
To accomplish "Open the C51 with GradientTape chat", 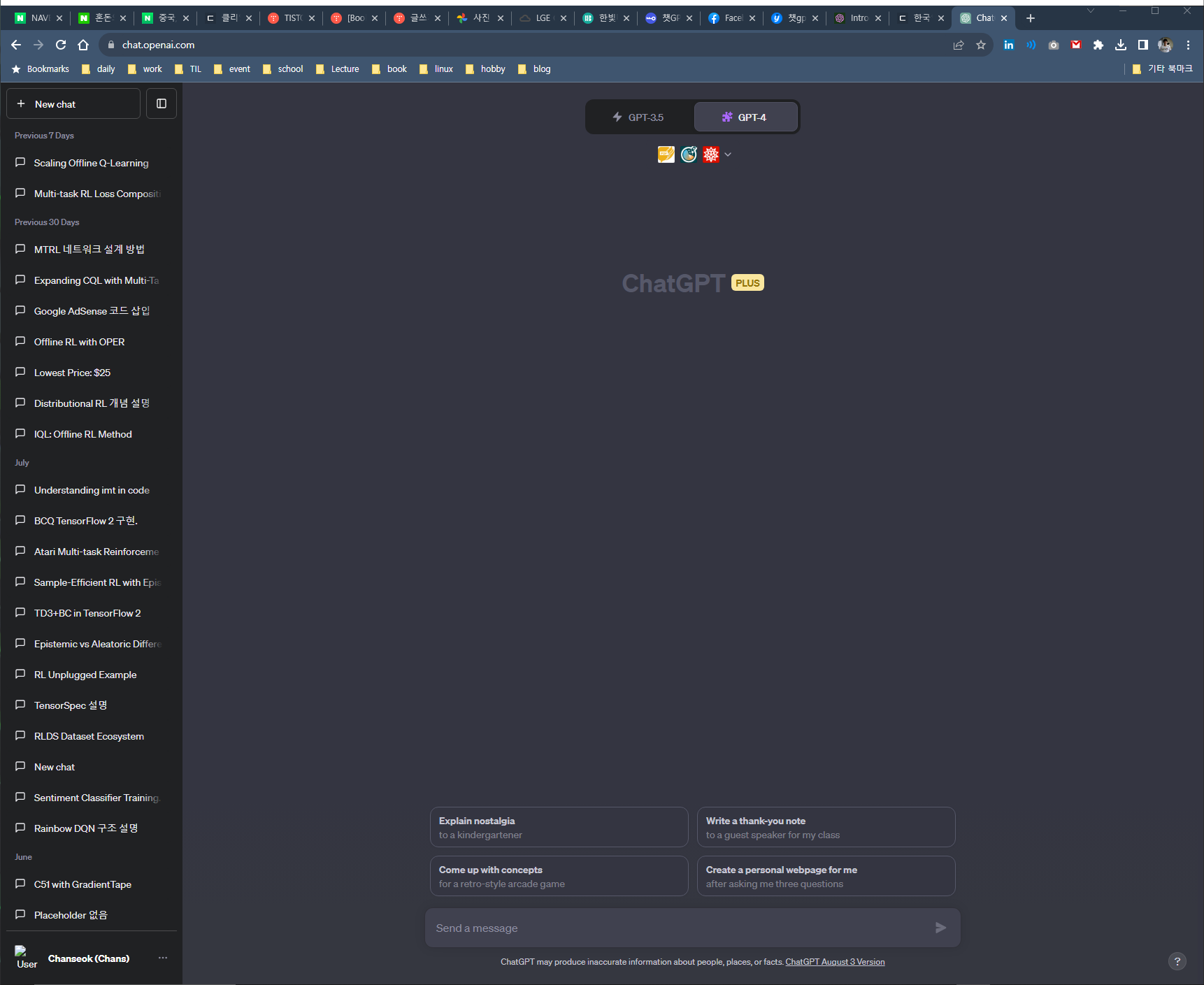I will pyautogui.click(x=92, y=884).
